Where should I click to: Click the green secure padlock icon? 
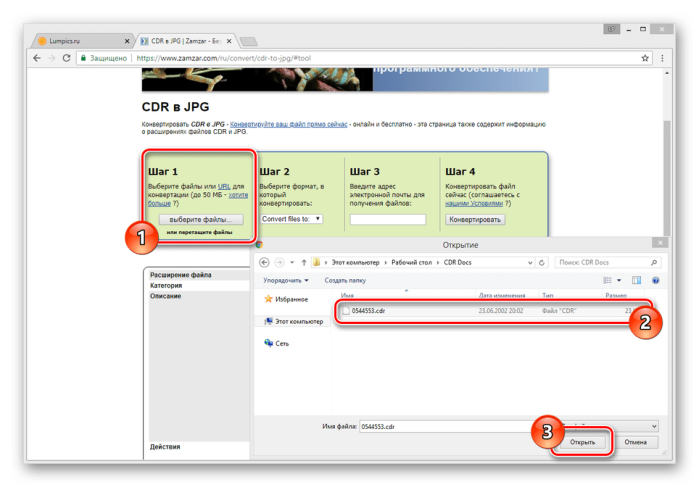coord(83,58)
